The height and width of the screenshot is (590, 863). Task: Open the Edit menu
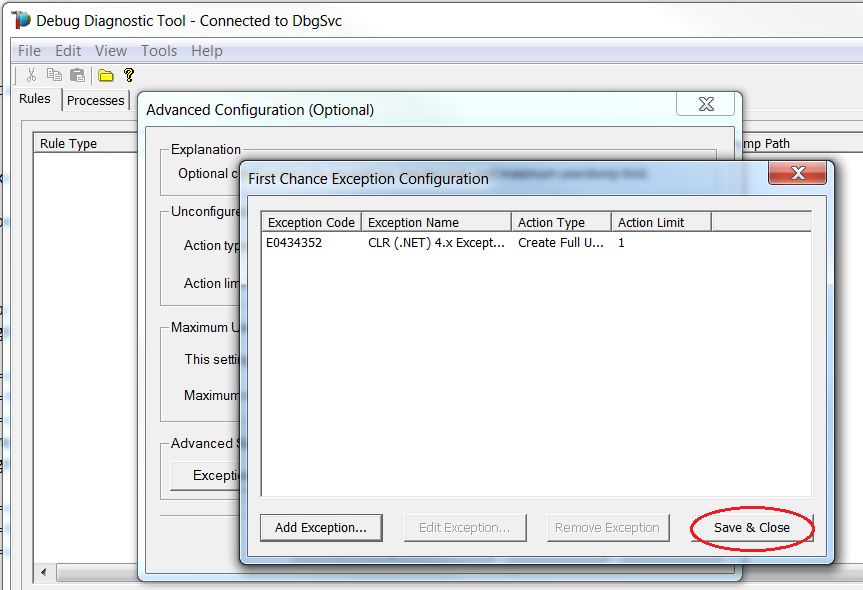[67, 50]
